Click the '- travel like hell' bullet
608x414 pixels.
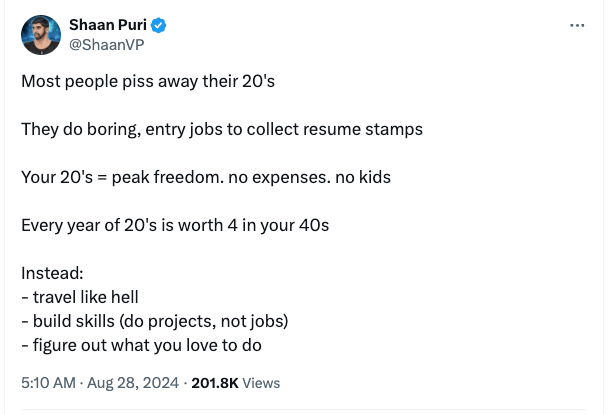80,297
